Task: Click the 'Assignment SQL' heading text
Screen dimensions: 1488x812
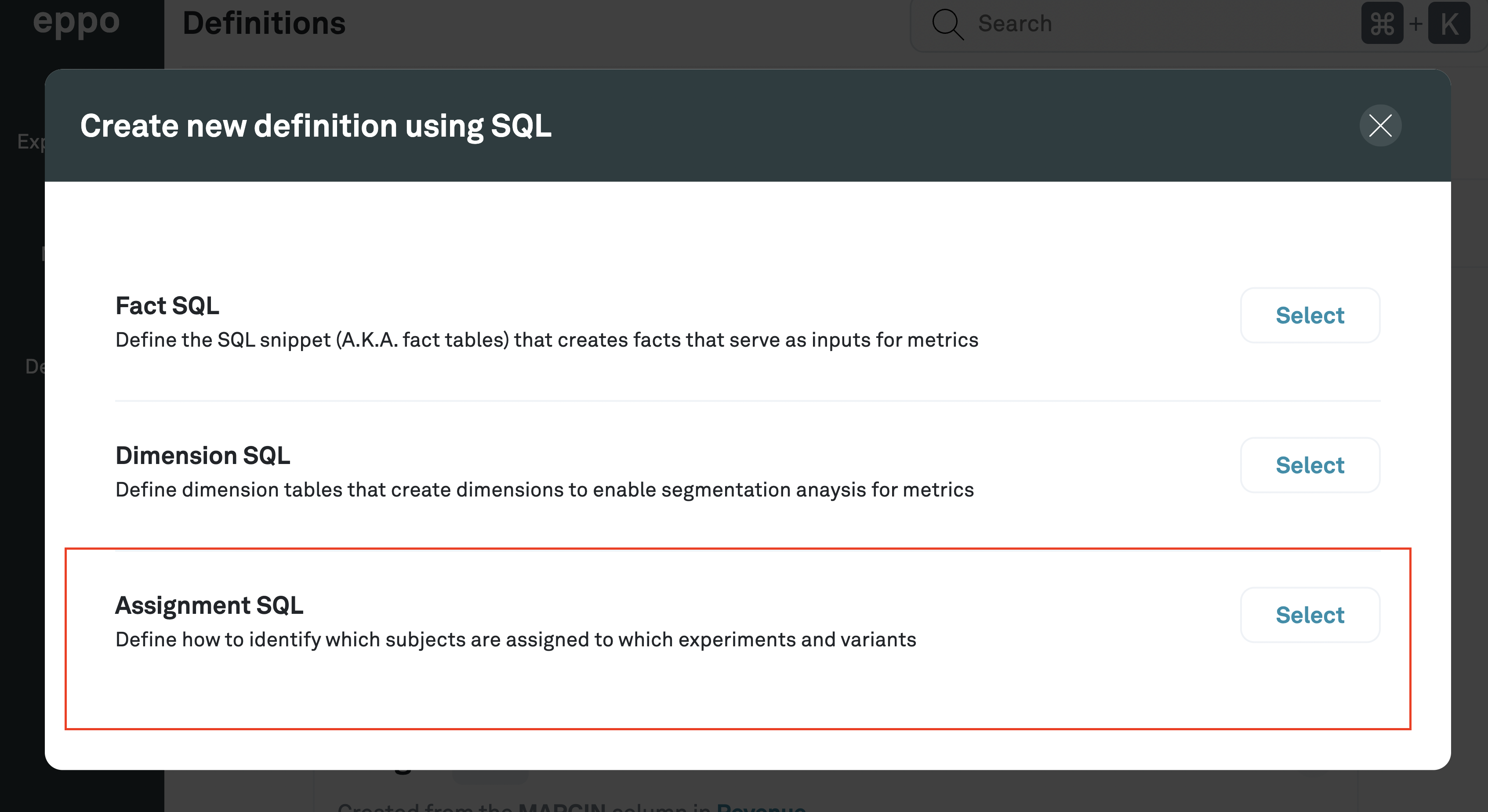Action: click(x=209, y=605)
